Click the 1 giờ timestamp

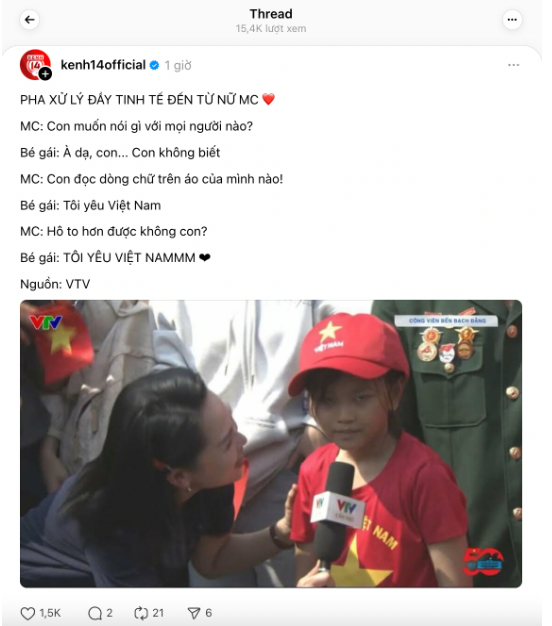[x=178, y=65]
